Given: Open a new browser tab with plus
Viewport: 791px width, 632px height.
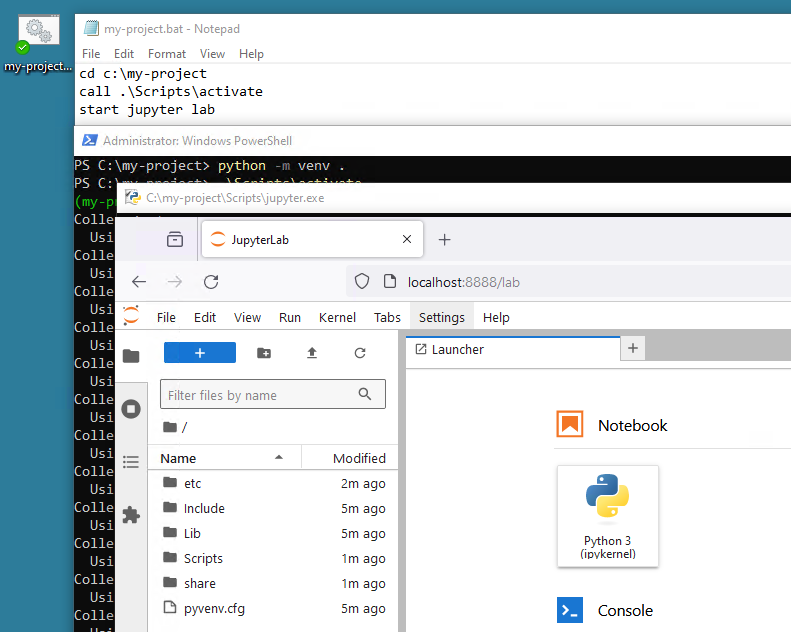Looking at the screenshot, I should (x=444, y=240).
